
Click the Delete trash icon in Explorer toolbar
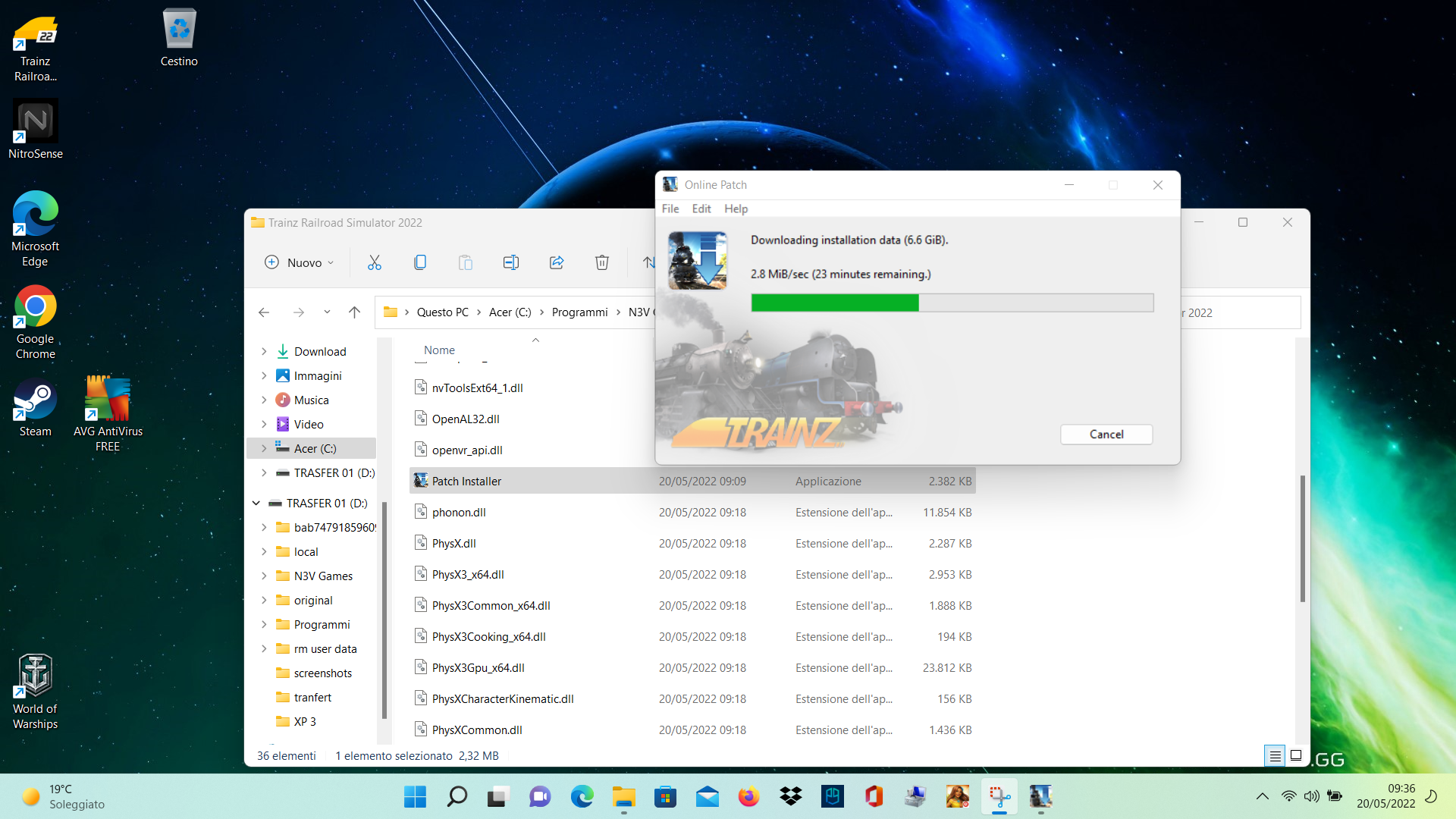click(602, 262)
